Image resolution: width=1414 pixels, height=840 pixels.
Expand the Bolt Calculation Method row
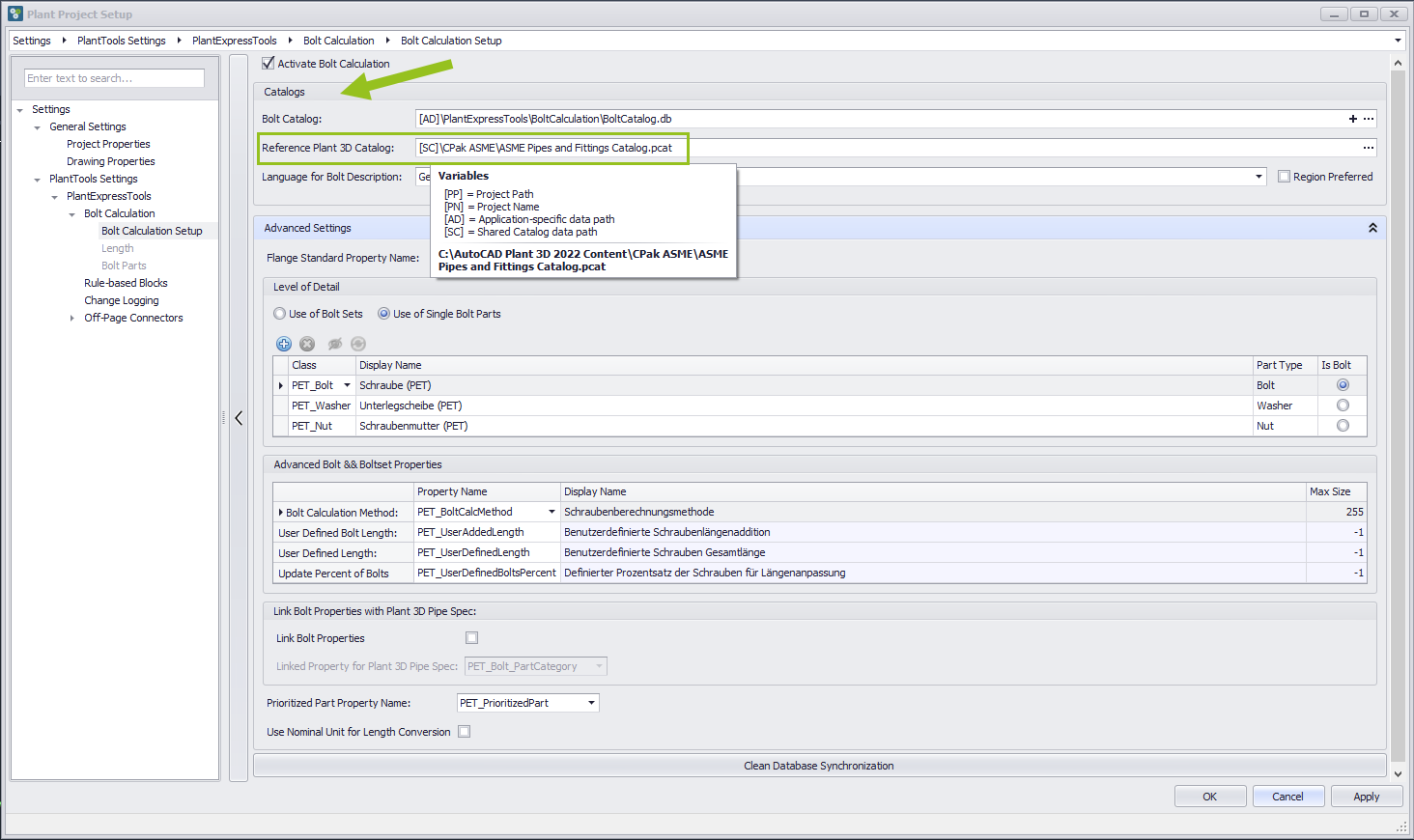coord(281,513)
